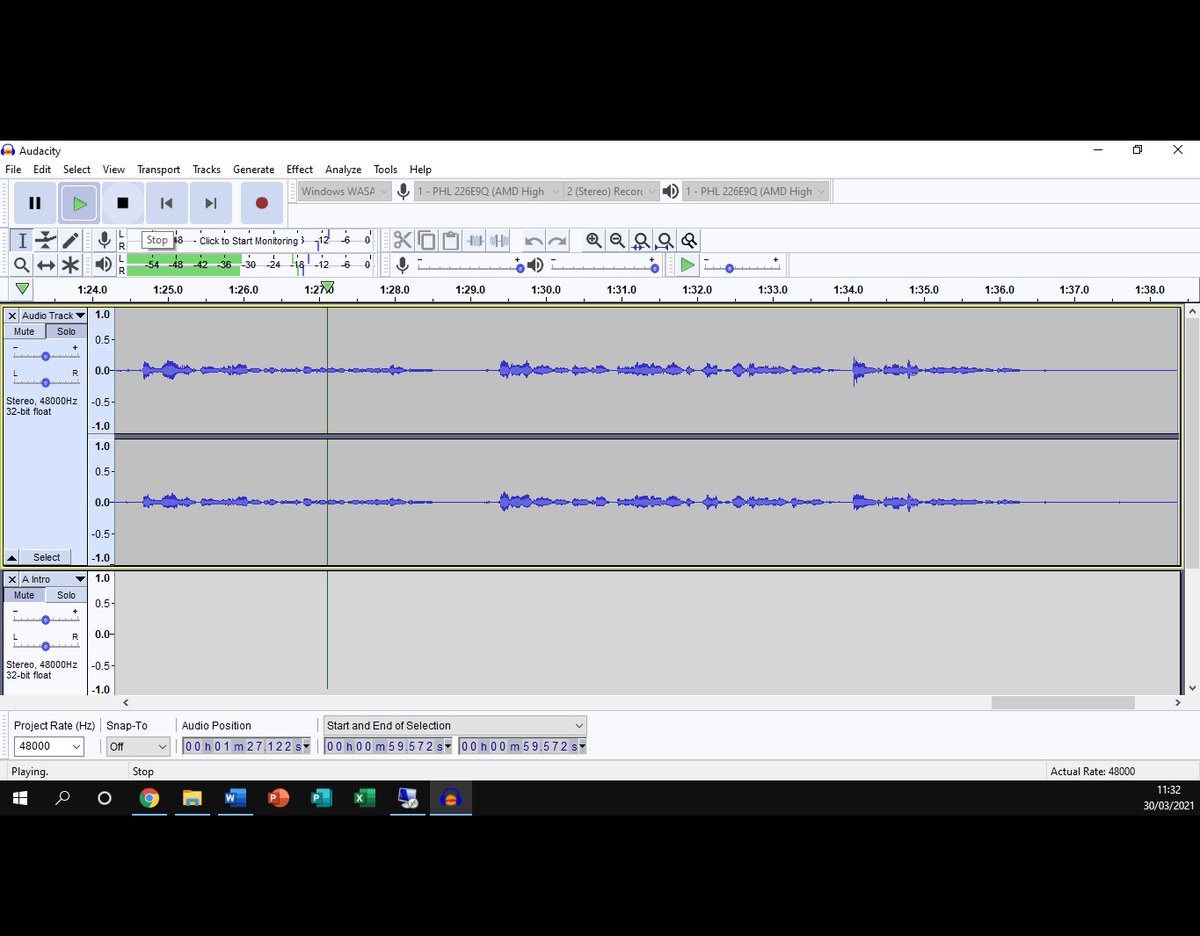Select the Envelope tool

[45, 240]
